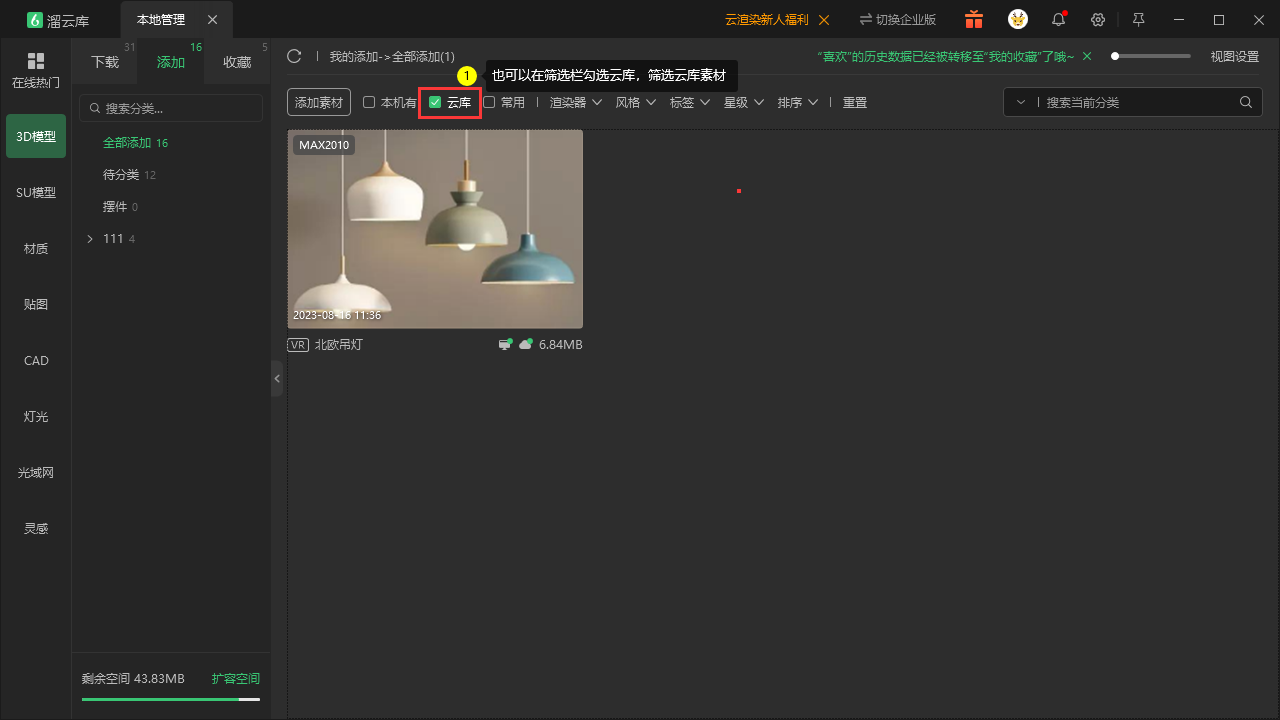Select the CAD sidebar category
Image resolution: width=1280 pixels, height=720 pixels.
(x=36, y=360)
